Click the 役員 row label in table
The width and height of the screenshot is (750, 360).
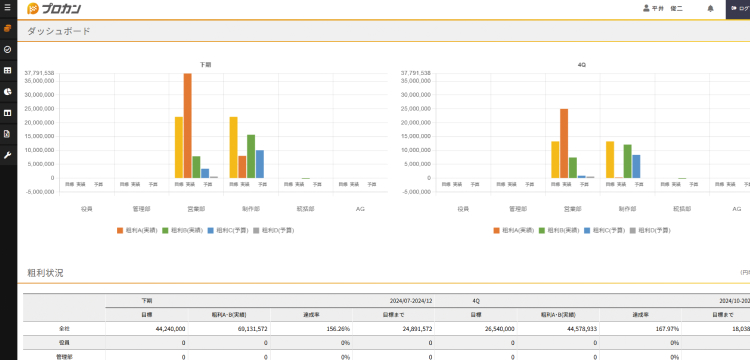coord(64,343)
